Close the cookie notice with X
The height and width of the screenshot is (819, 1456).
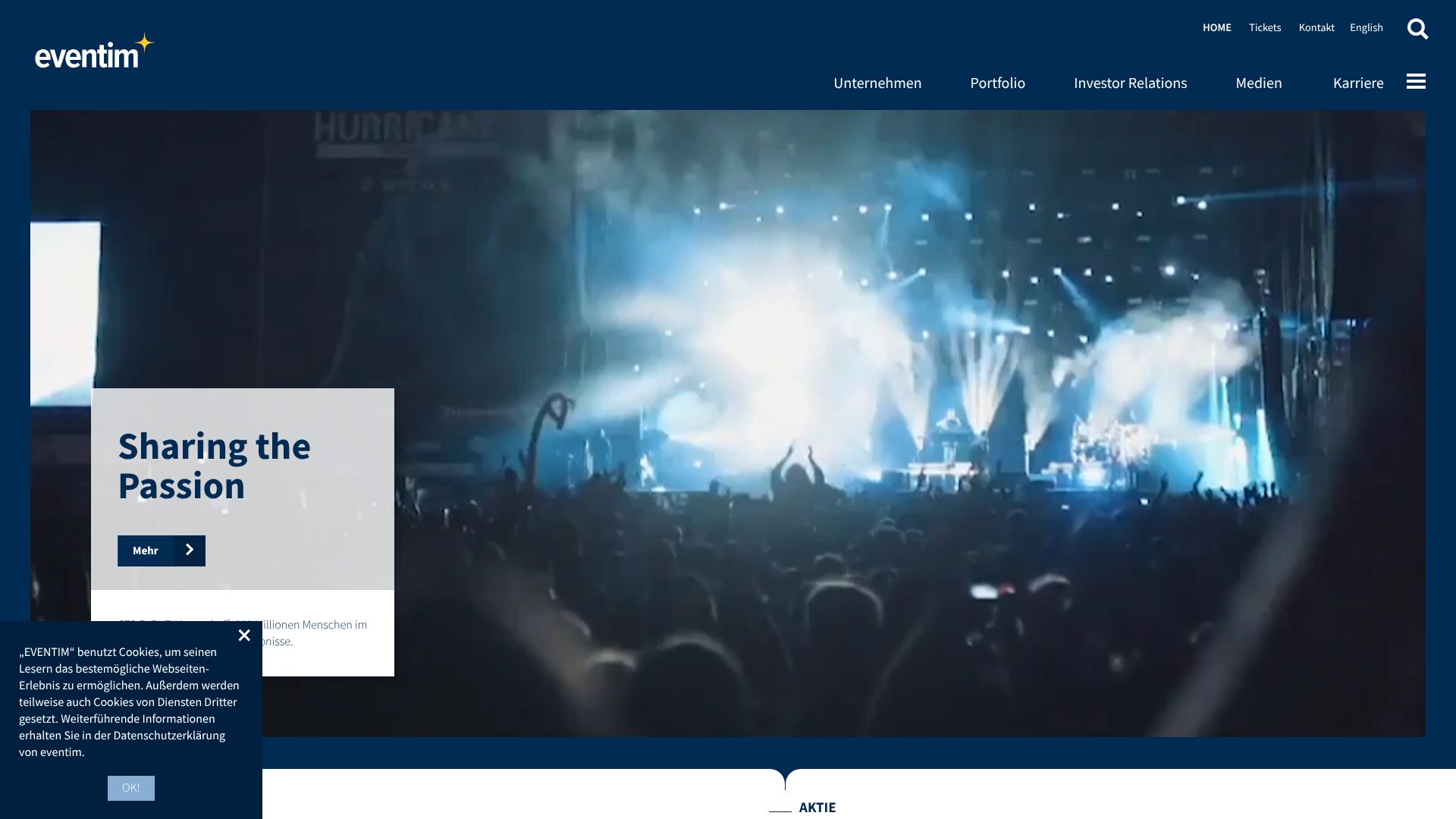coord(244,635)
